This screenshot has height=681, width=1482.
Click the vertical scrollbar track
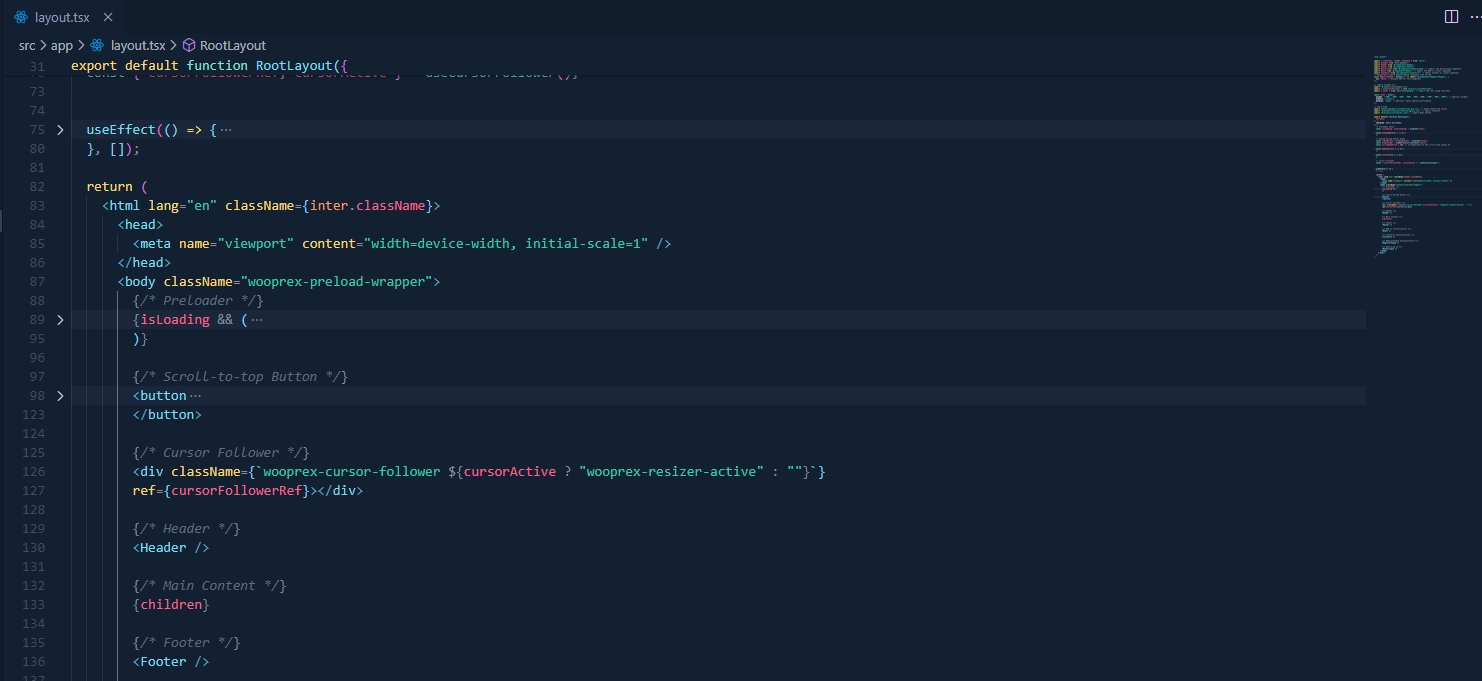pyautogui.click(x=1478, y=400)
